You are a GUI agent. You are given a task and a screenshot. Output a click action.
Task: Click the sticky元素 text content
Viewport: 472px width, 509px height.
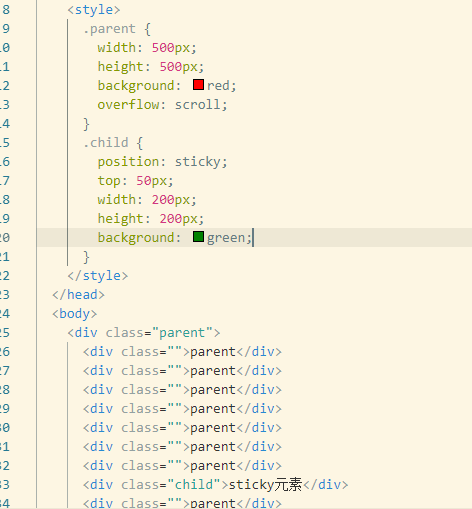[x=265, y=485]
